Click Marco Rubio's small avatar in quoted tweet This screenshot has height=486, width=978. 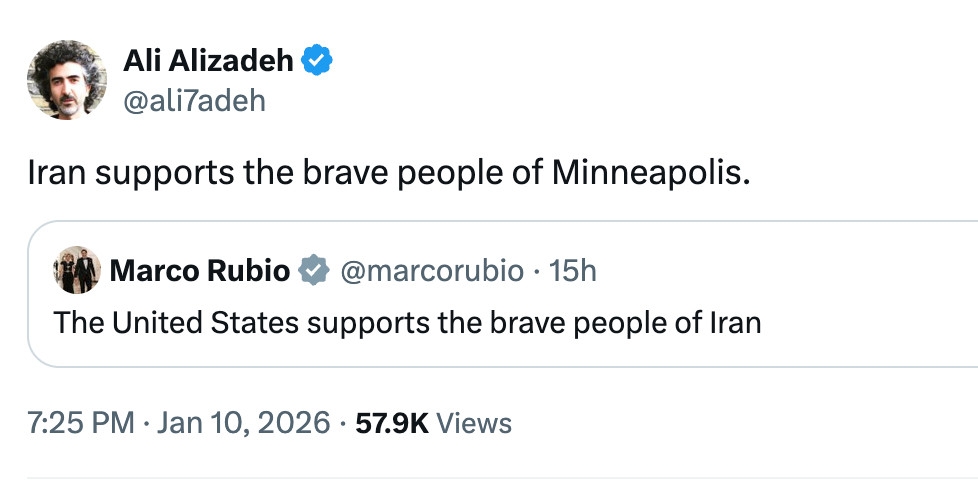[x=76, y=270]
